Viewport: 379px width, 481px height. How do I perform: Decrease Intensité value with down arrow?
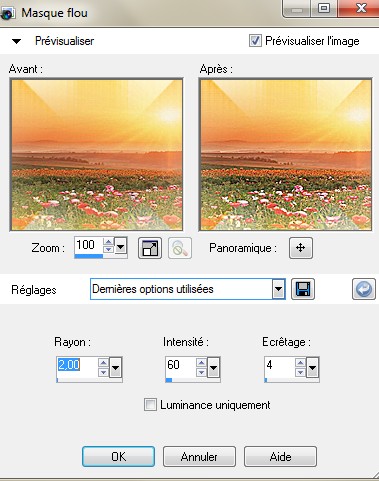[201, 372]
